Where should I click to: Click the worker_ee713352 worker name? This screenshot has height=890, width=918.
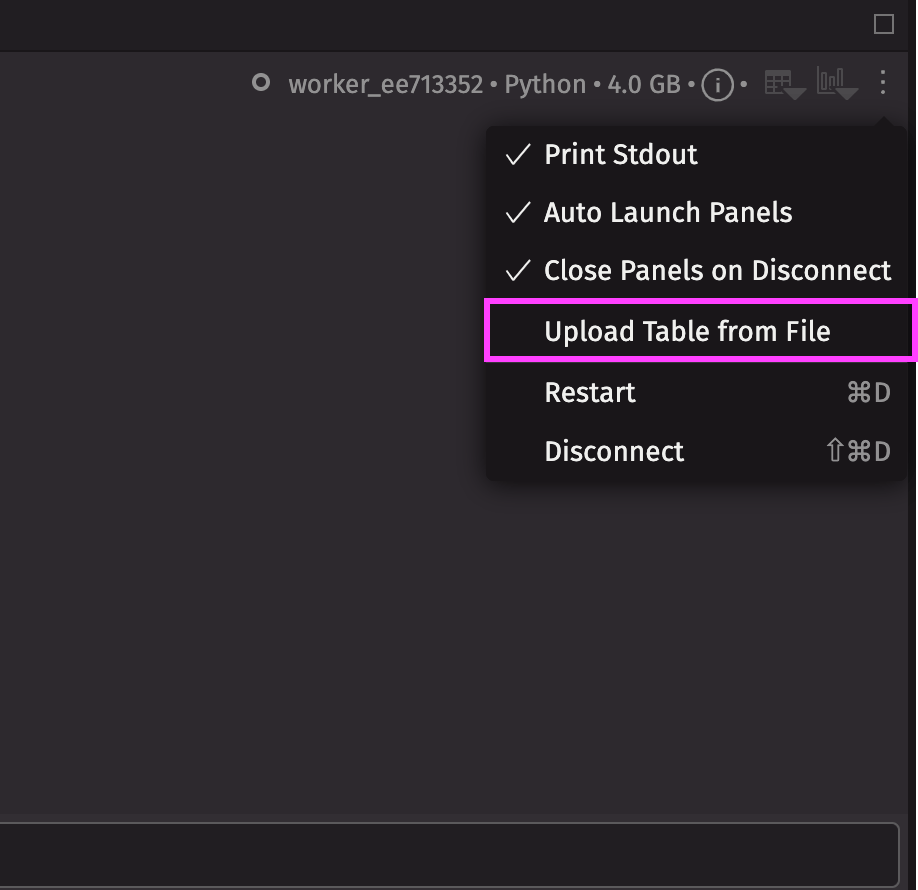(385, 84)
